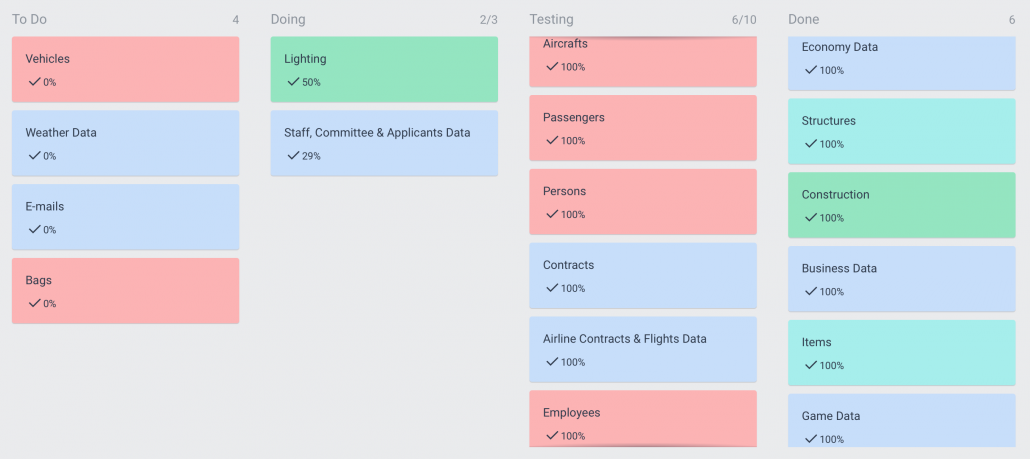Click the Doing column header
This screenshot has width=1030, height=459.
click(288, 19)
